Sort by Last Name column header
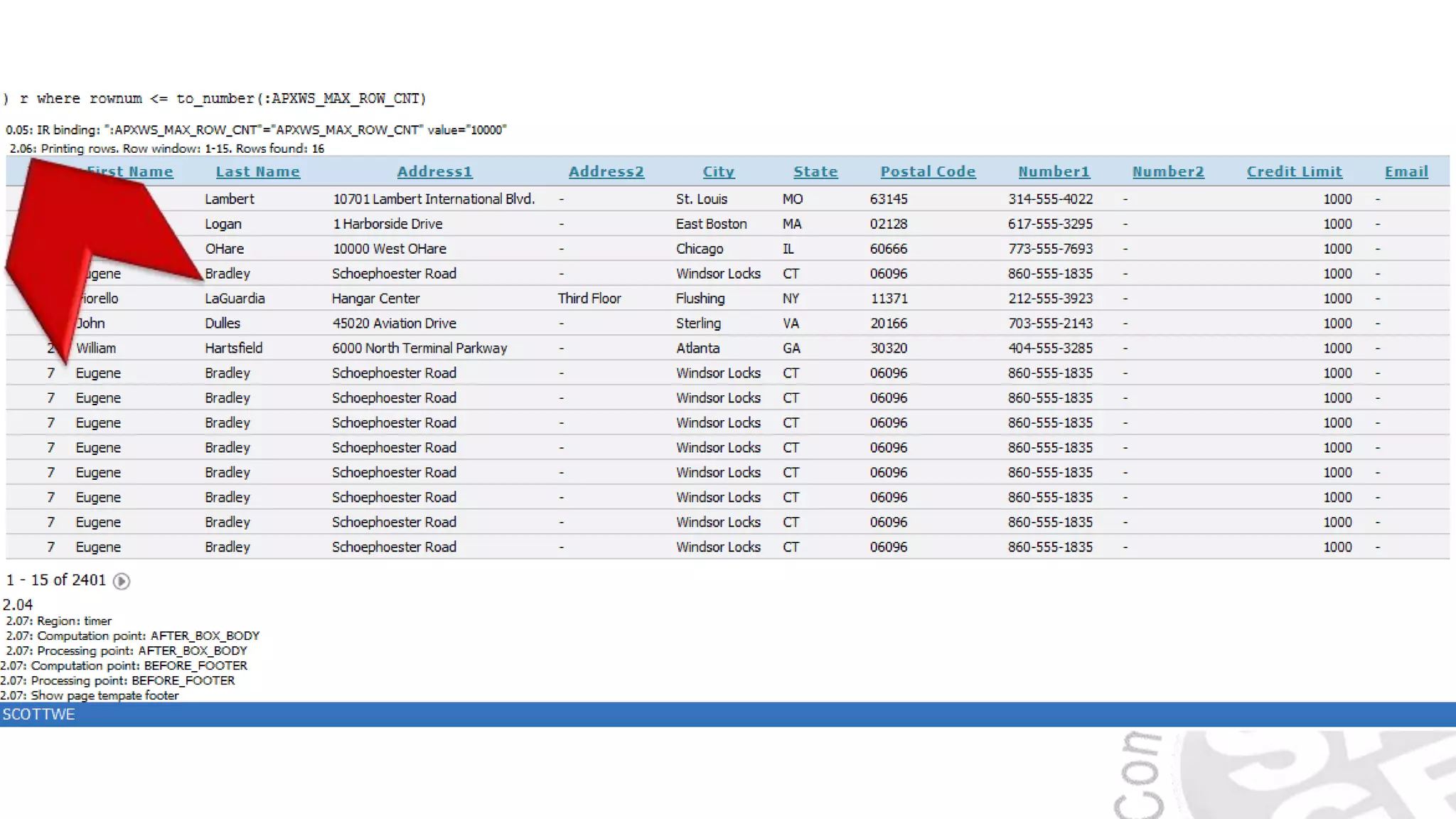Viewport: 1456px width, 819px height. pos(257,171)
